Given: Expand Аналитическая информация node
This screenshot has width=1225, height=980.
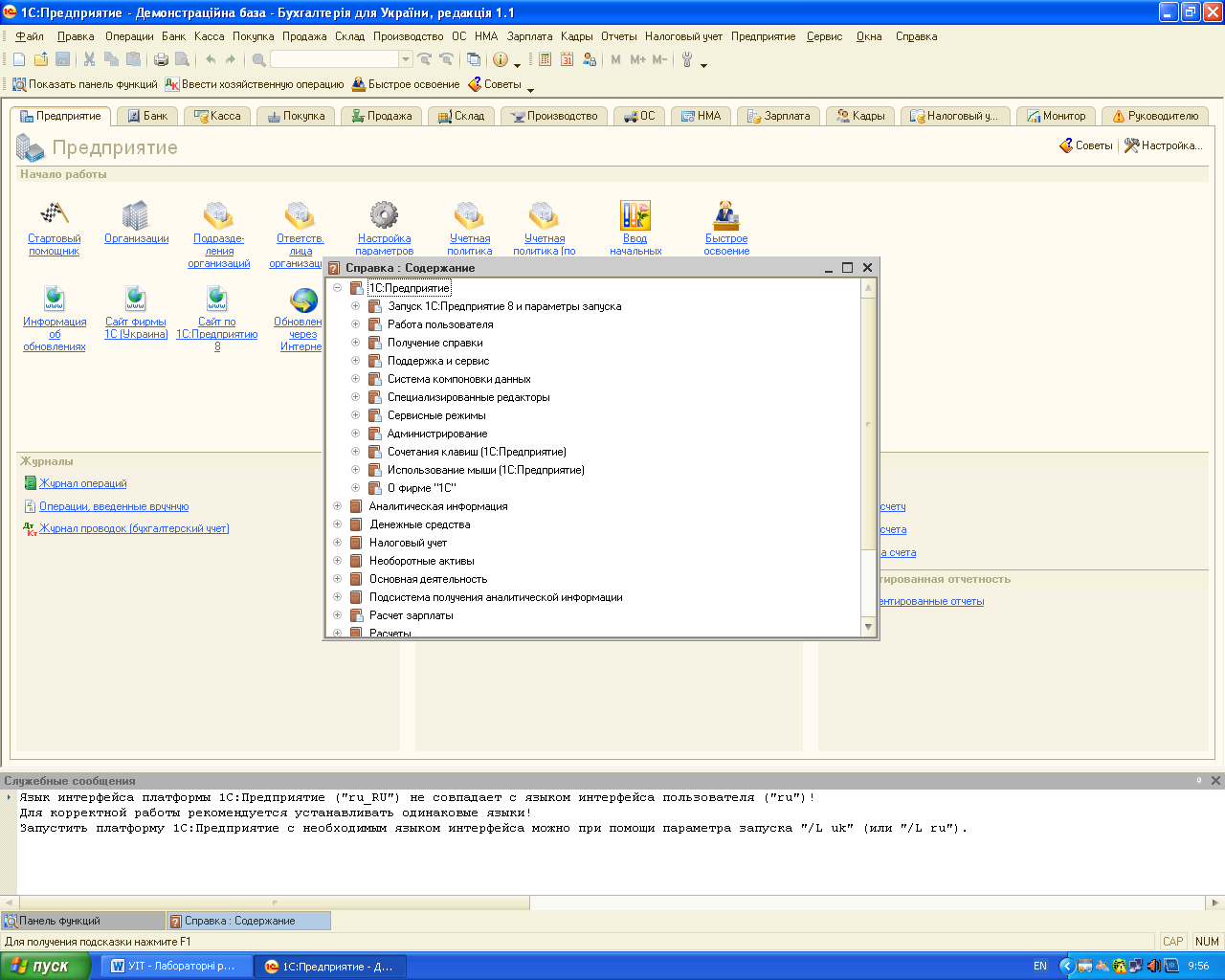Looking at the screenshot, I should coord(337,506).
